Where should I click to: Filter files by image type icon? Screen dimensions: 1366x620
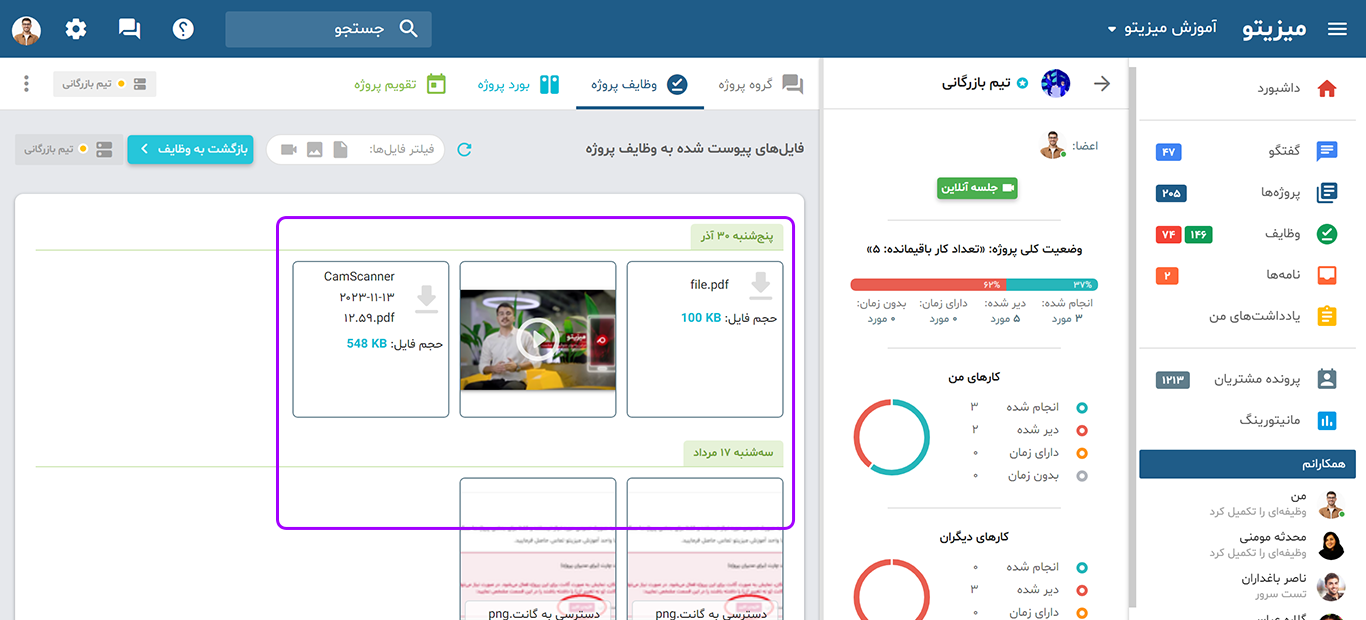point(315,149)
